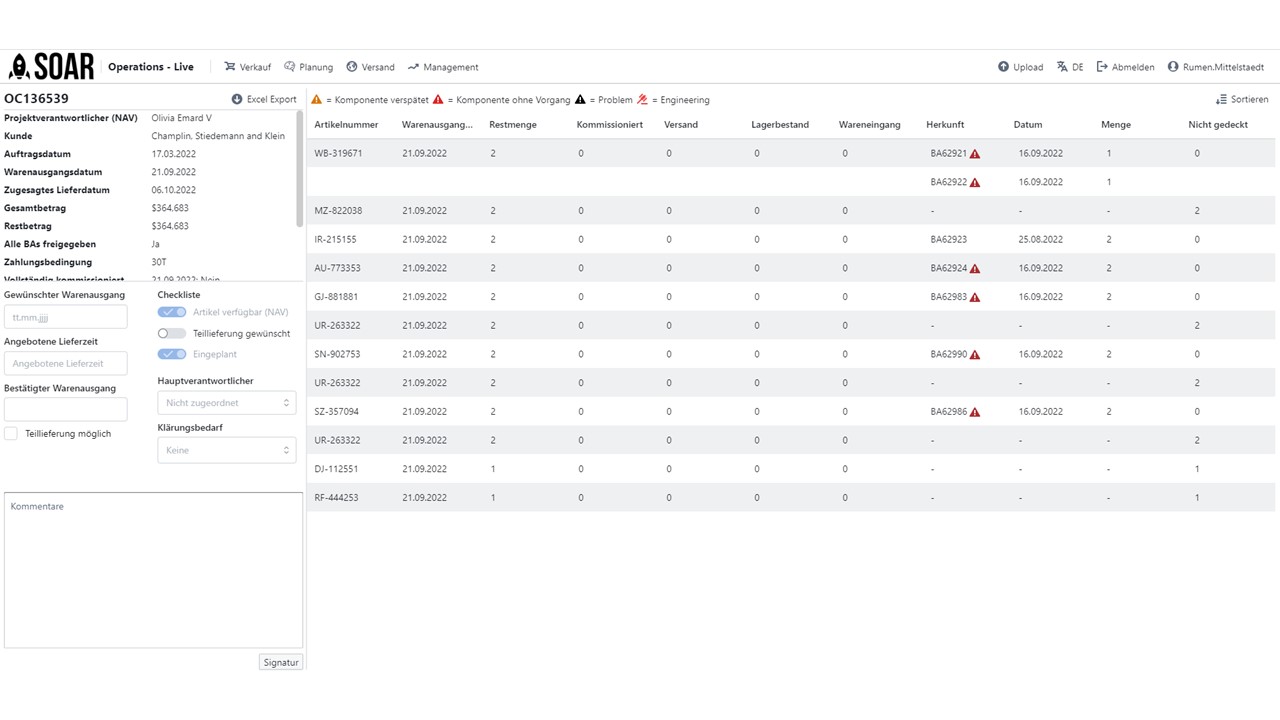The width and height of the screenshot is (1280, 720).
Task: Click the Signatur button
Action: point(281,662)
